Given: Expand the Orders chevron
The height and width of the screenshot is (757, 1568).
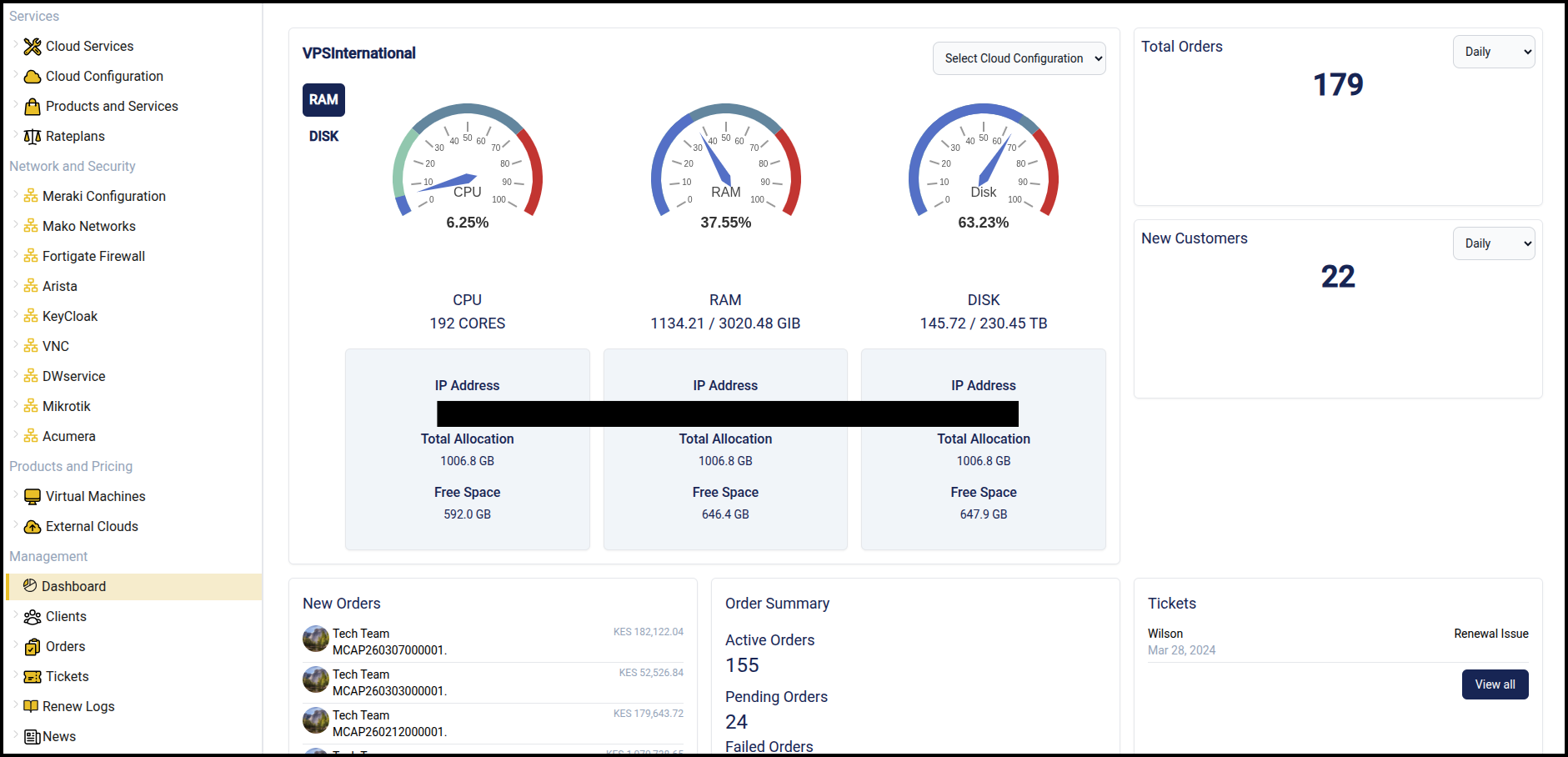Looking at the screenshot, I should click(15, 646).
